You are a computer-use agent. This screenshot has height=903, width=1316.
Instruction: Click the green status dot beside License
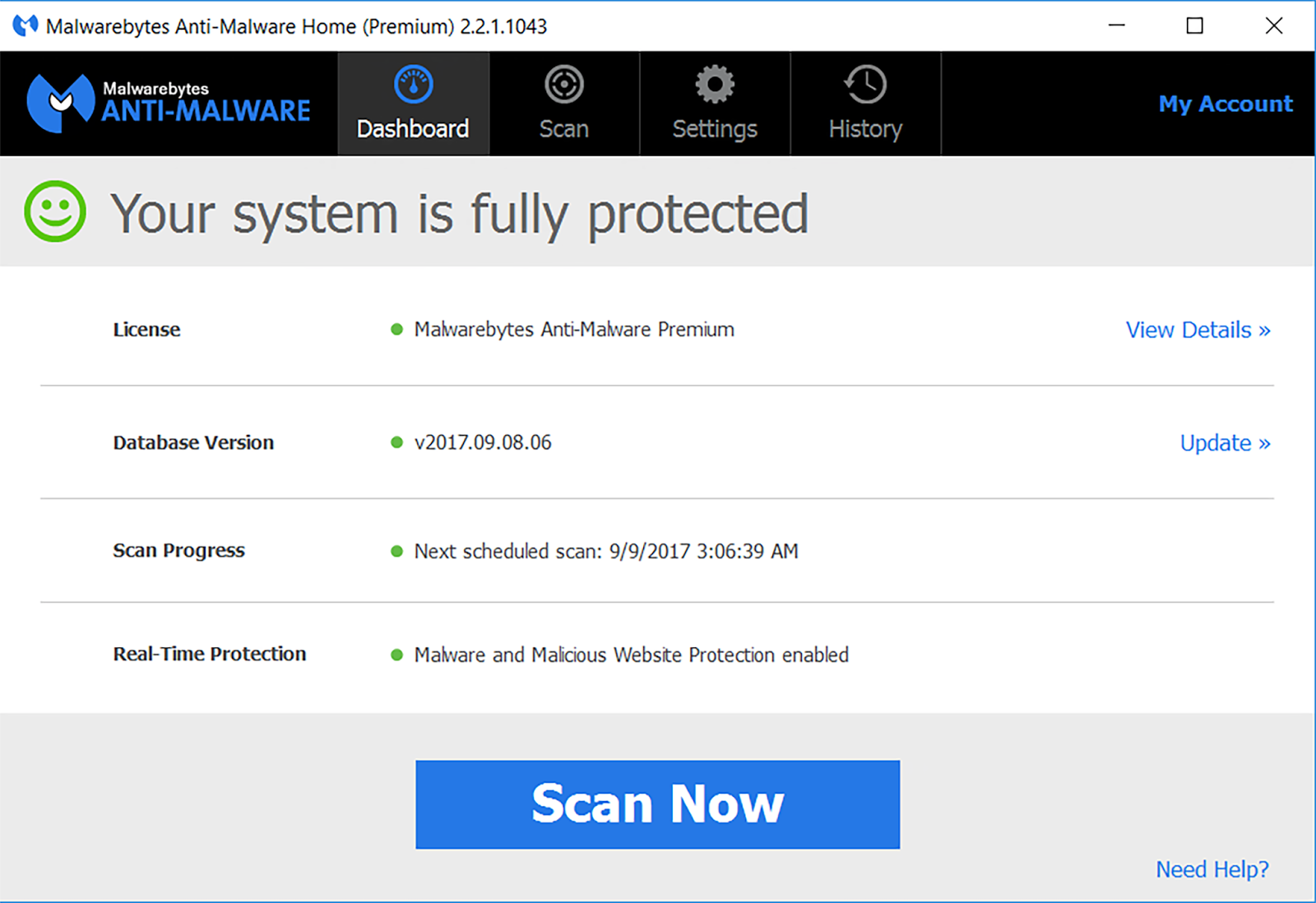(x=397, y=329)
